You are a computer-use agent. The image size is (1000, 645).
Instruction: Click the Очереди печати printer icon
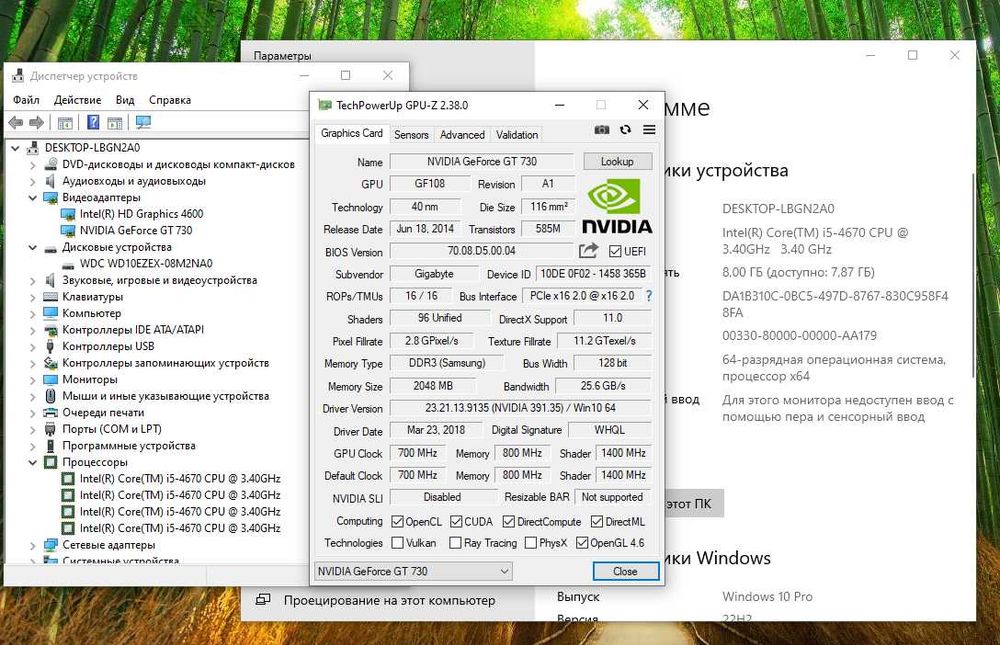(x=50, y=412)
